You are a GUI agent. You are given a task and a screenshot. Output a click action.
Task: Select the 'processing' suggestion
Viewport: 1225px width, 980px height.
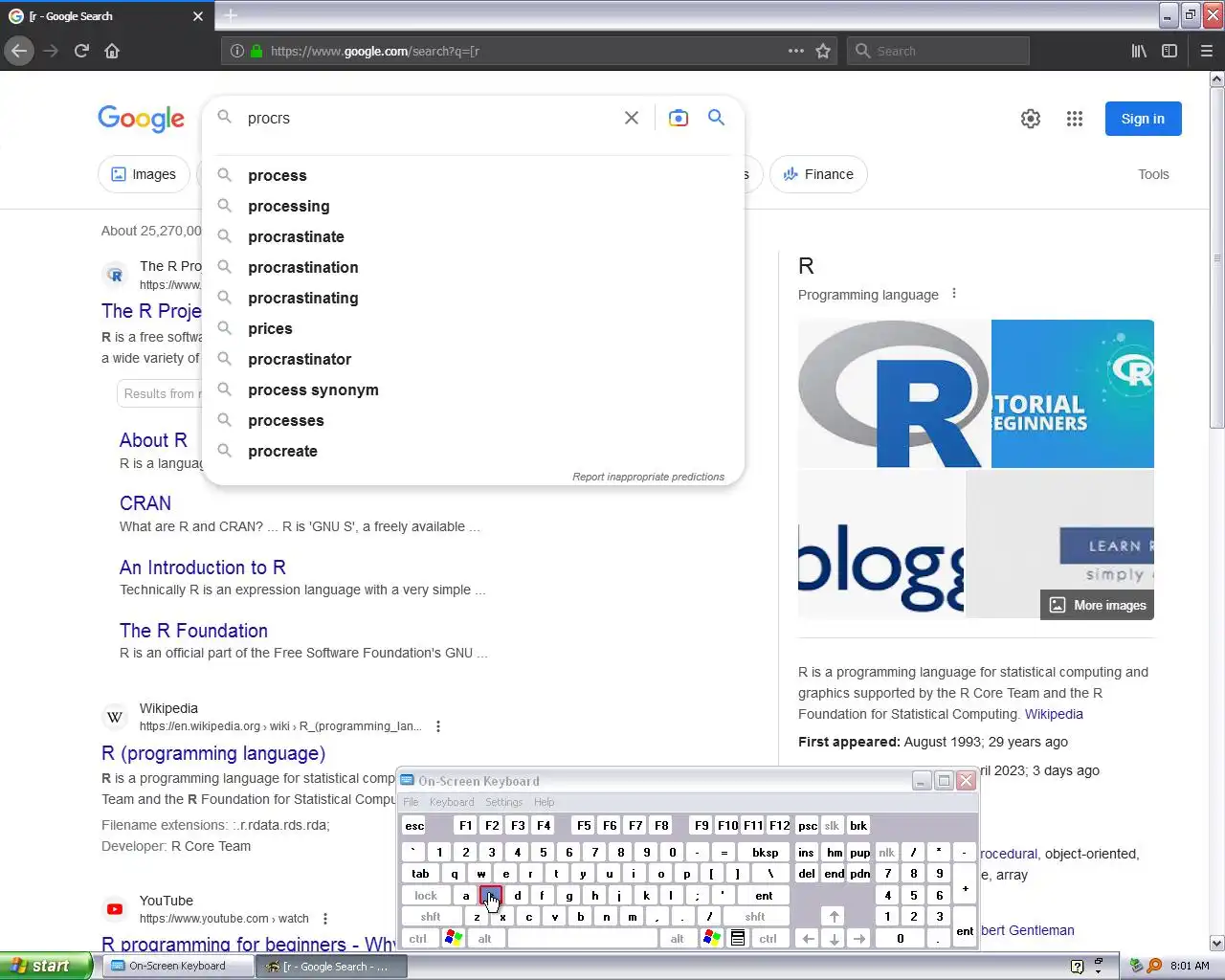[474, 206]
